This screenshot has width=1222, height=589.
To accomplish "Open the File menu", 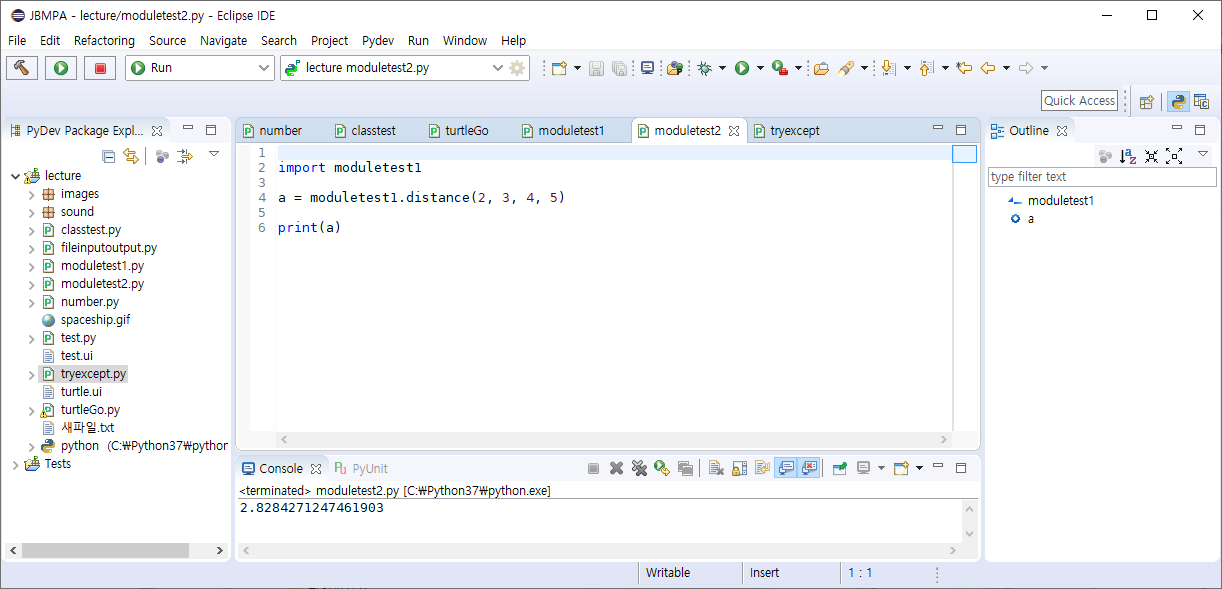I will (x=17, y=41).
